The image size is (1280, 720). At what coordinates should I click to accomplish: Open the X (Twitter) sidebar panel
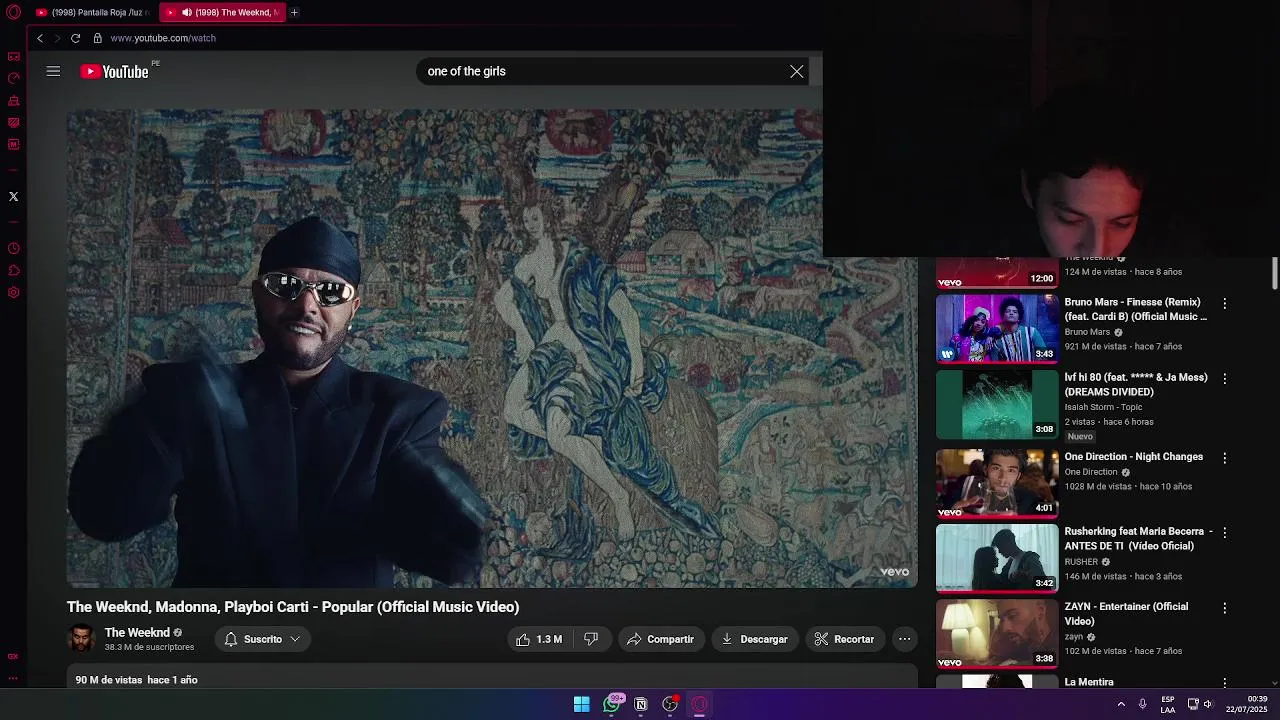click(14, 196)
